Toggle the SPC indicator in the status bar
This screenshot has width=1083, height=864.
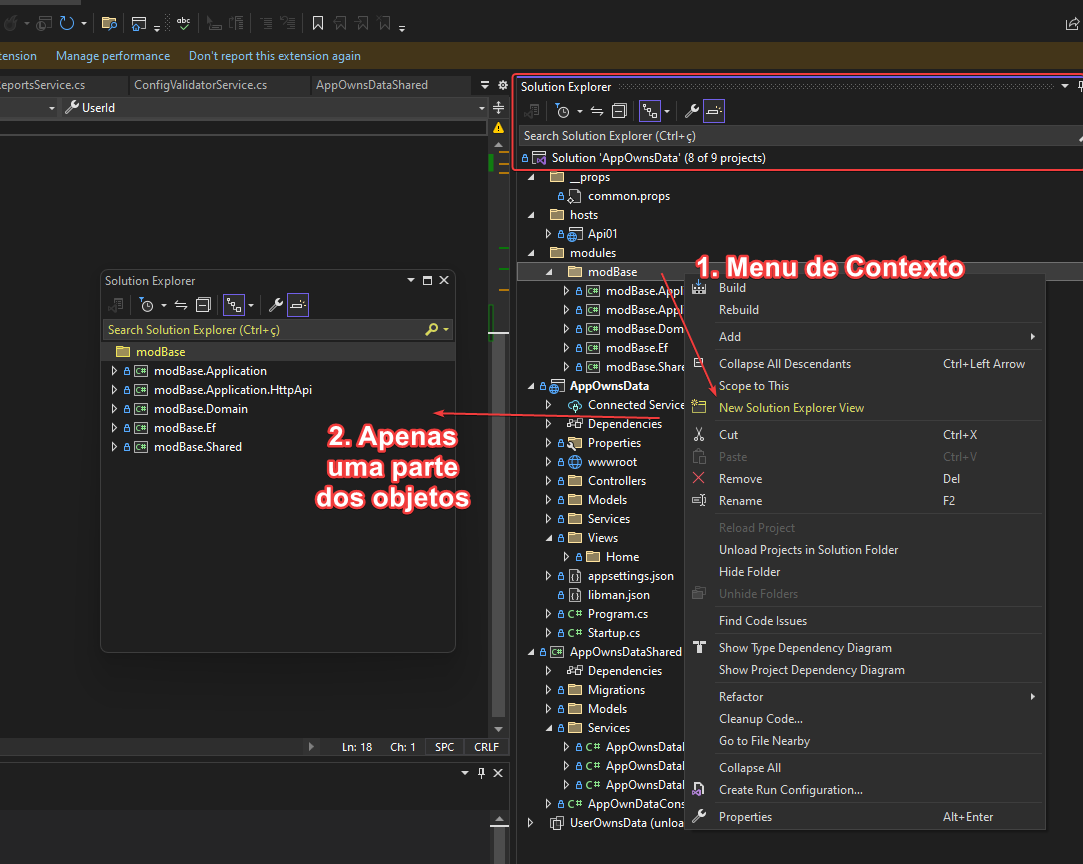444,747
